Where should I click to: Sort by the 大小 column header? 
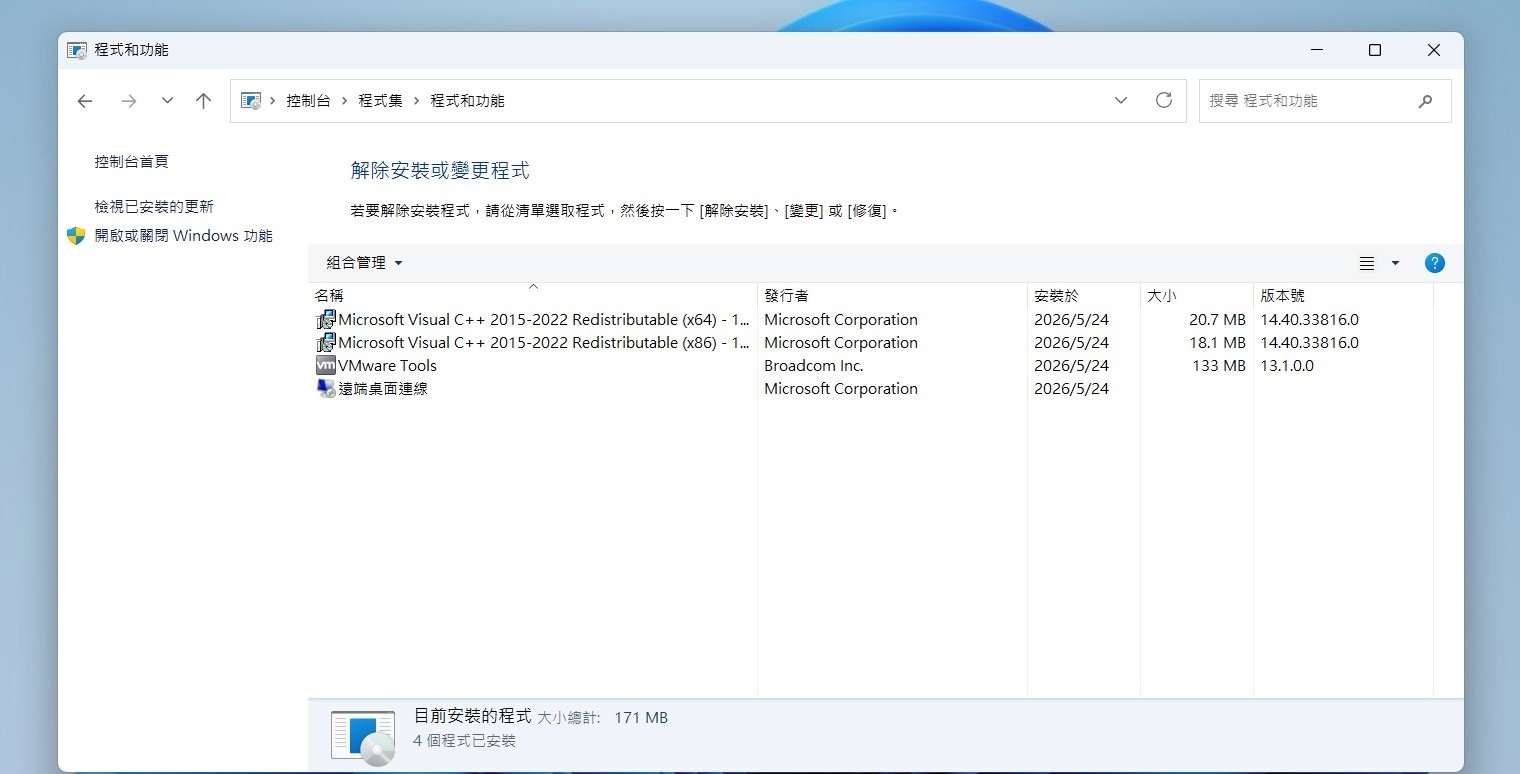(1197, 296)
